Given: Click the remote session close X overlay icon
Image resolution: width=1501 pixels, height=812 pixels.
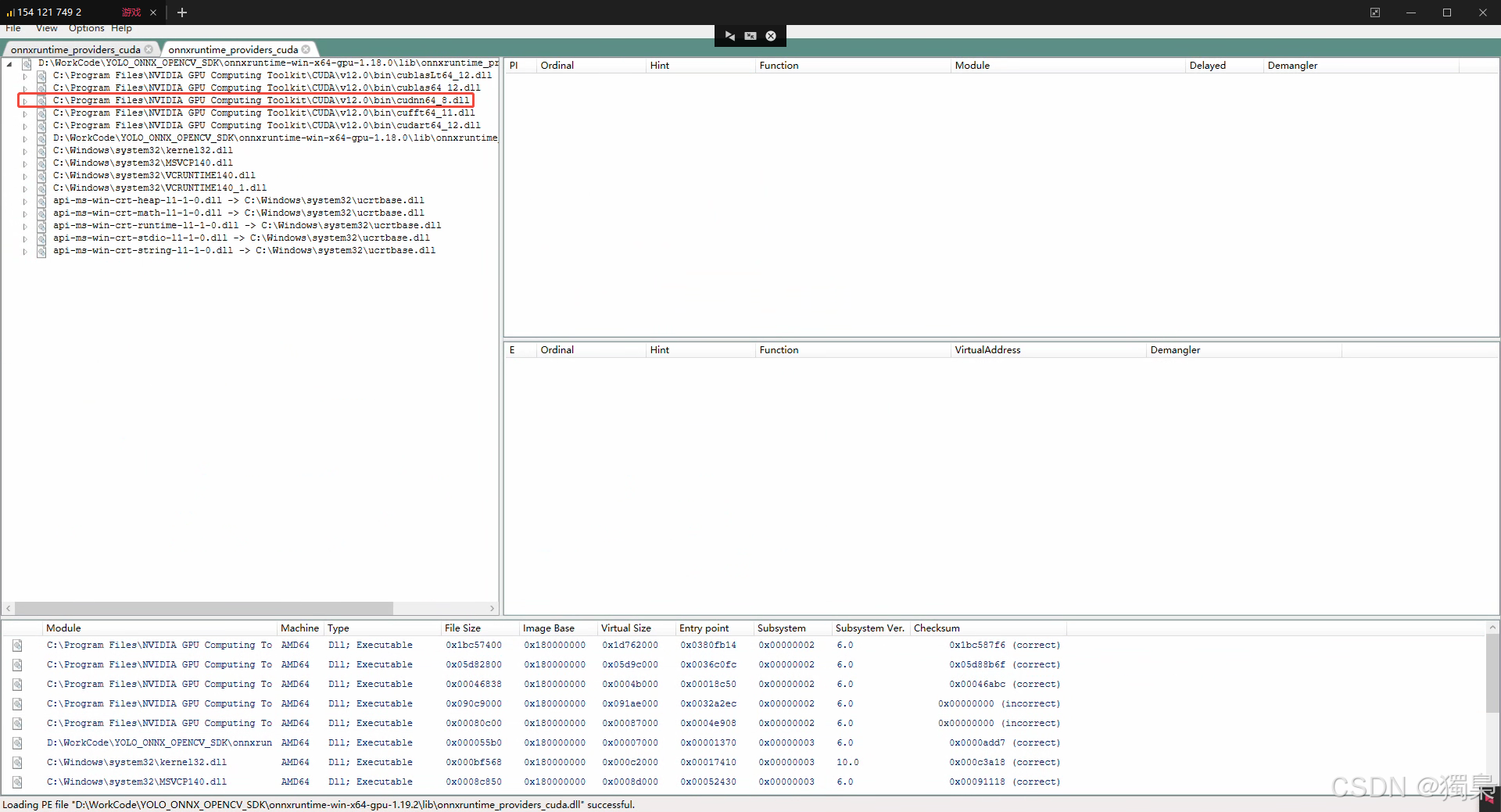Looking at the screenshot, I should click(x=771, y=36).
